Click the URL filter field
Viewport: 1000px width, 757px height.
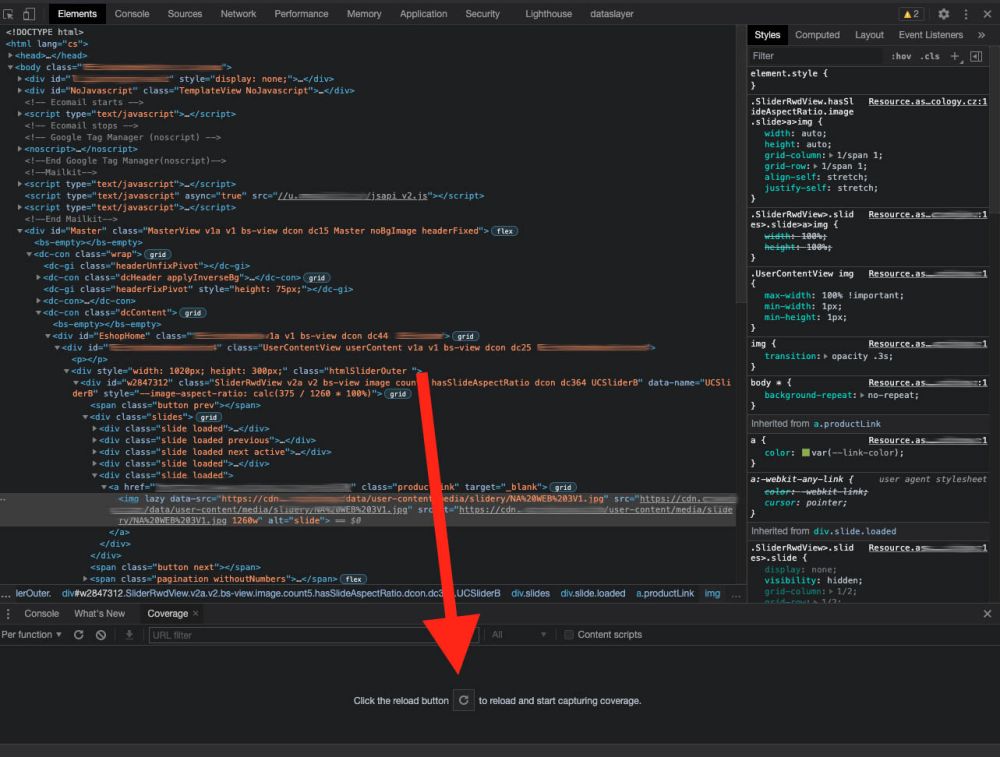314,635
